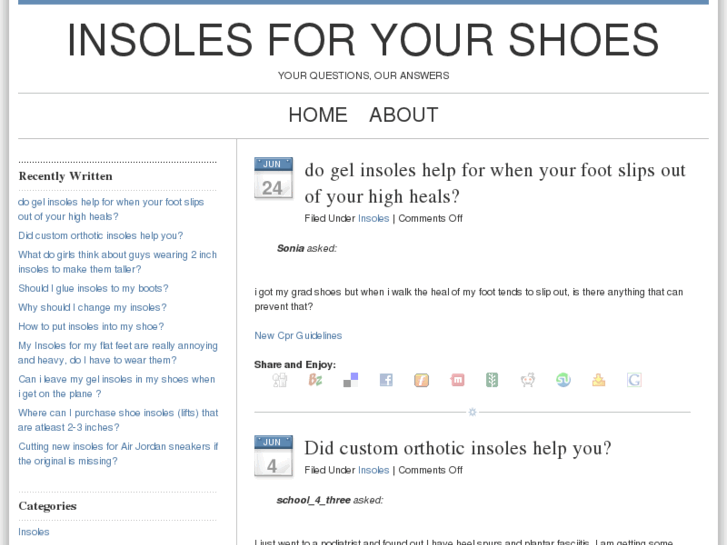The image size is (727, 545).
Task: Click the New Cpr Guidelines link
Action: [298, 336]
